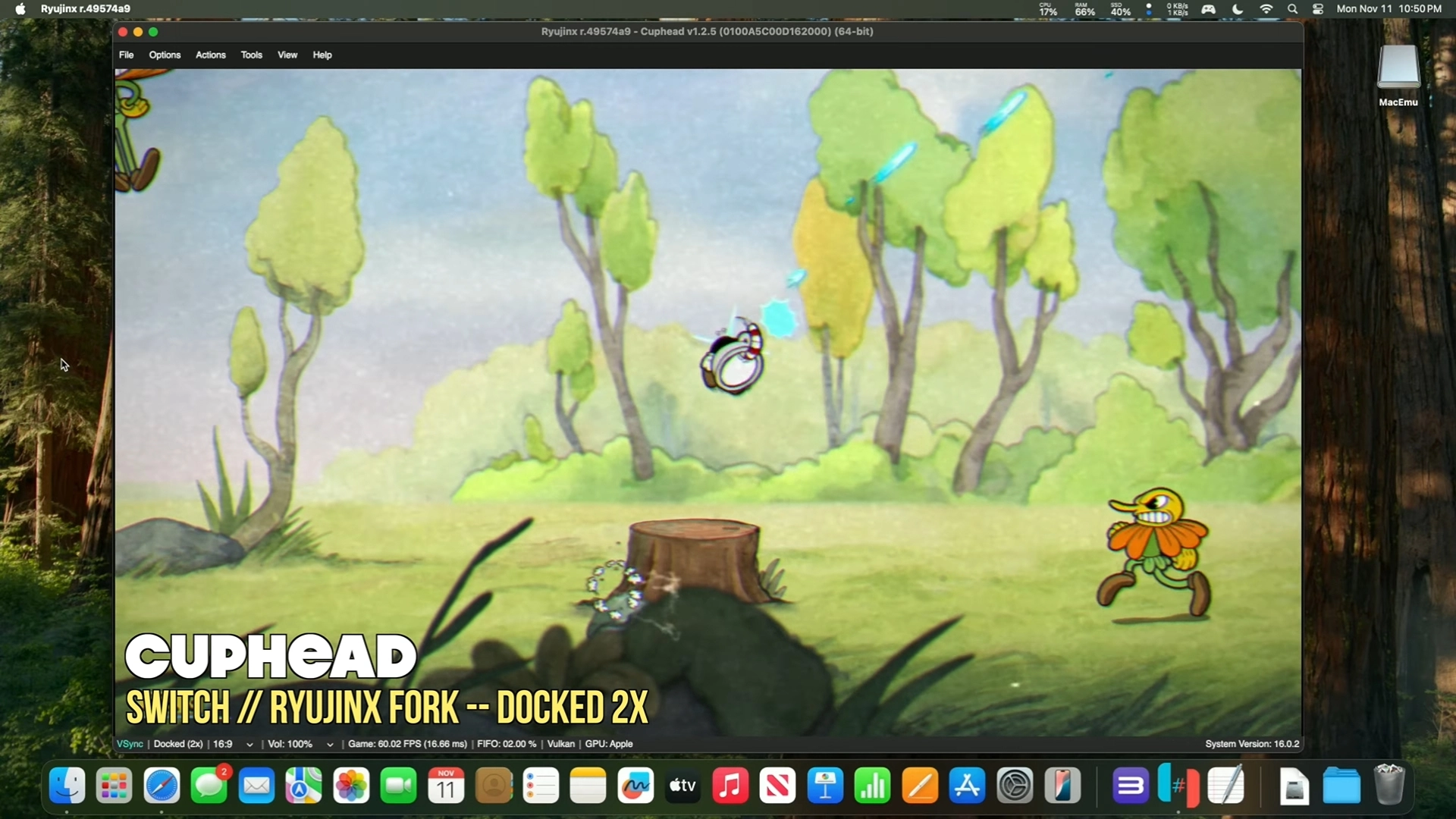Open iPhone Mirroring in the Dock
This screenshot has height=819, width=1456.
[1062, 786]
